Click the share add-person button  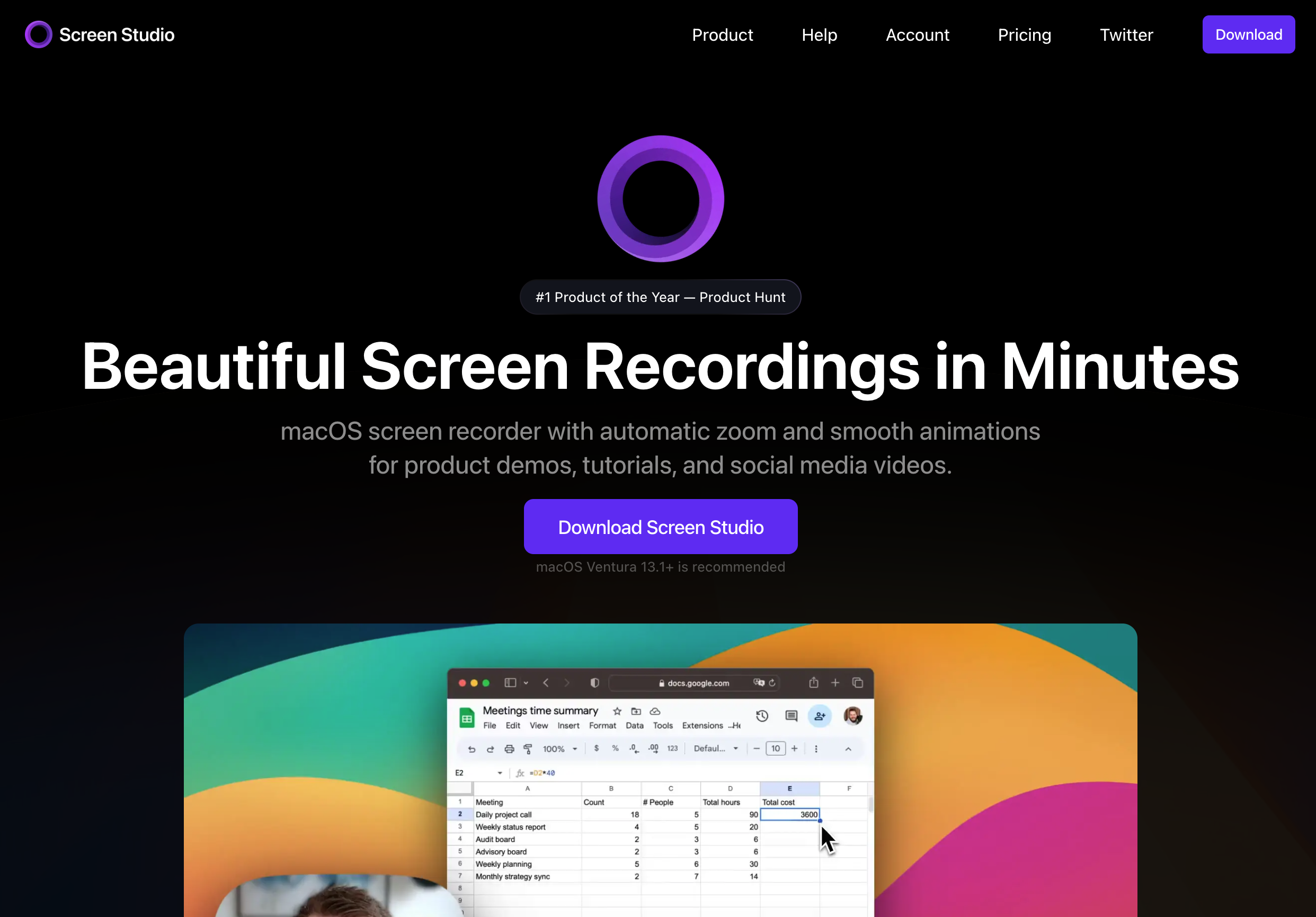tap(820, 716)
